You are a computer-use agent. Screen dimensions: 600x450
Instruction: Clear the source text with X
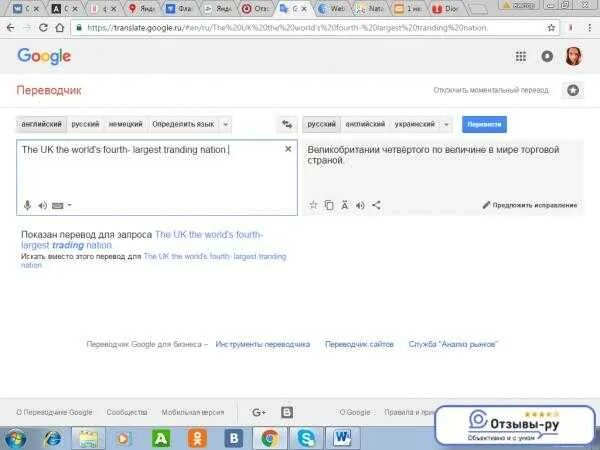[x=288, y=149]
